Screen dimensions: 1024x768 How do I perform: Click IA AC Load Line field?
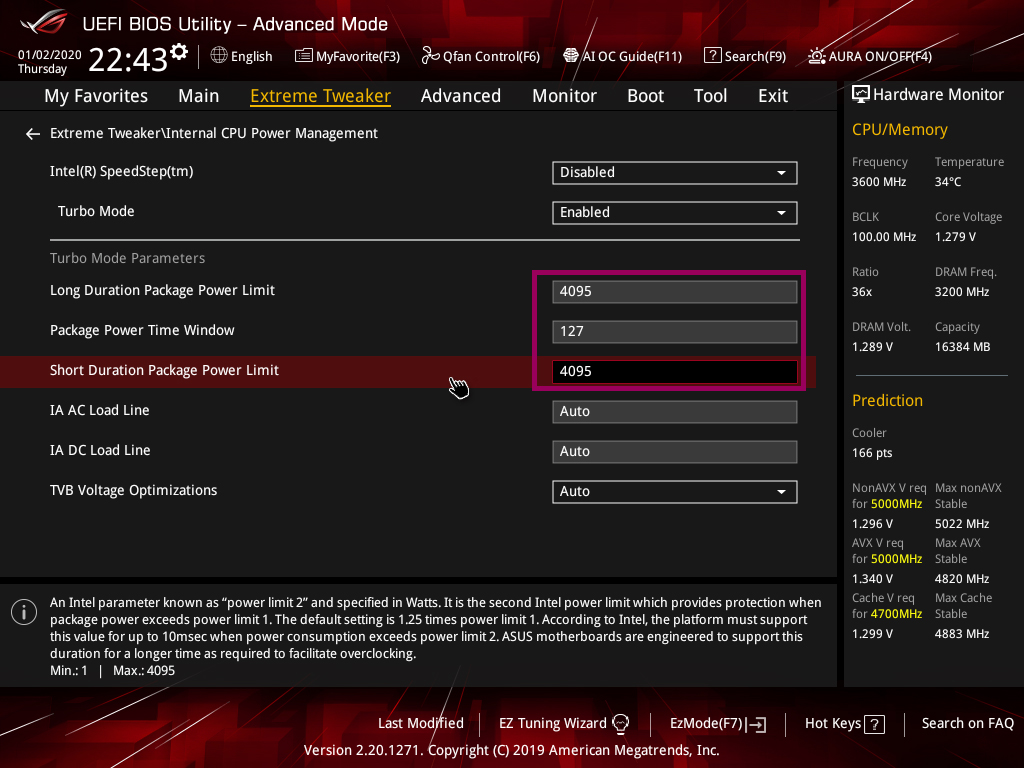675,411
